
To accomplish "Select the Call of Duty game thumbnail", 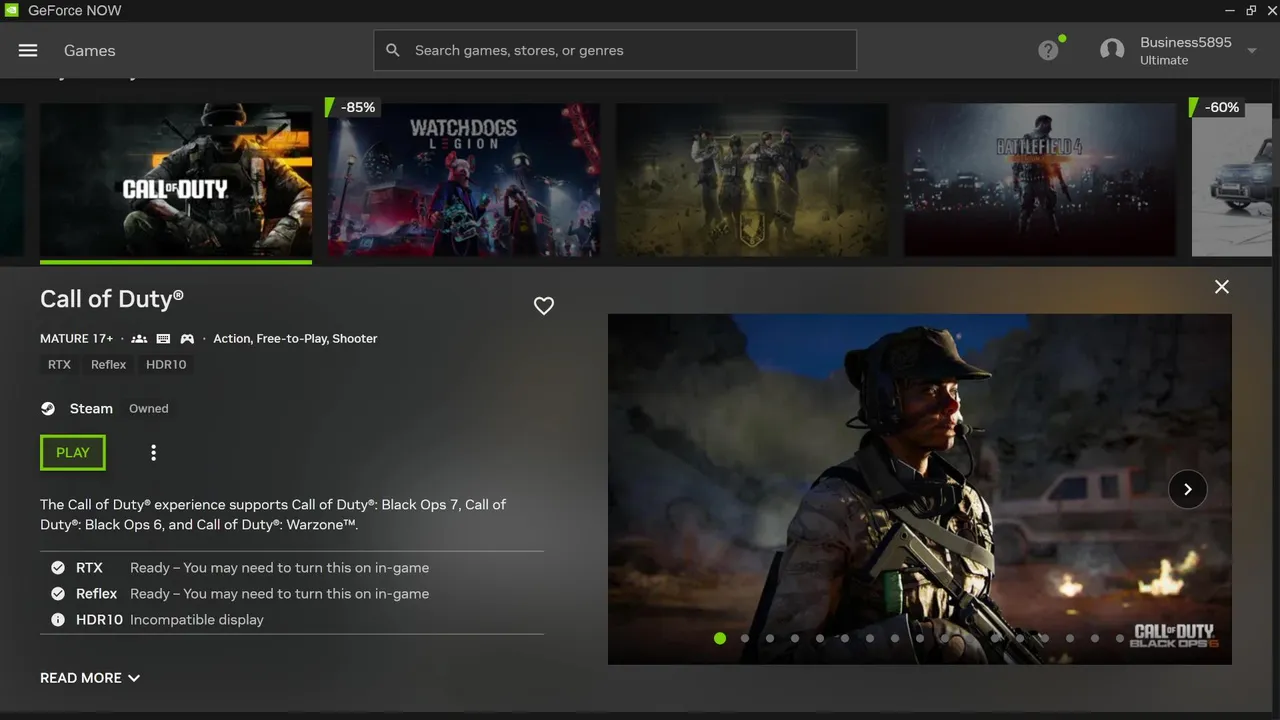I will coord(176,181).
